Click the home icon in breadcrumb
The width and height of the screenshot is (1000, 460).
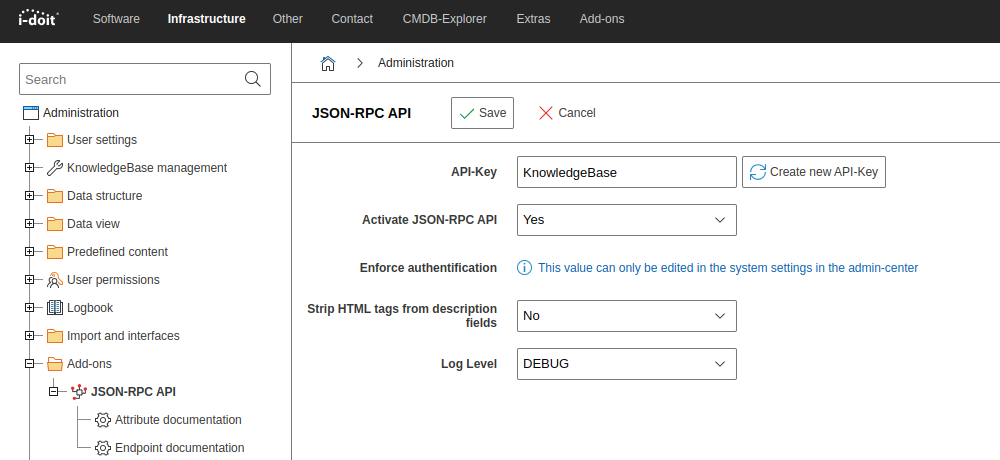[x=327, y=63]
